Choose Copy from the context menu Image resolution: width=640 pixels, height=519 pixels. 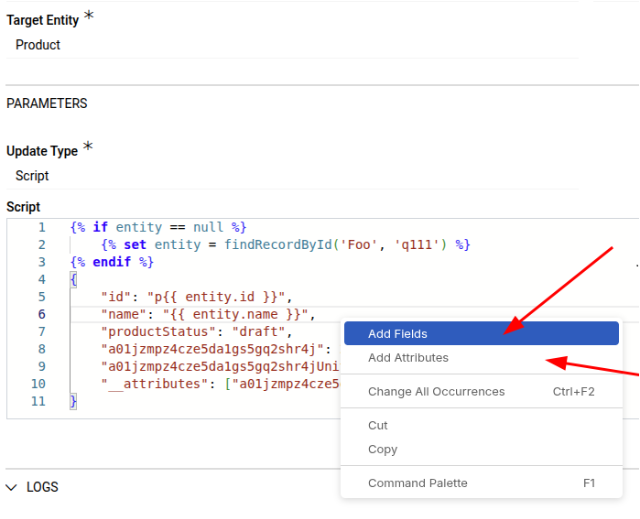click(x=382, y=450)
